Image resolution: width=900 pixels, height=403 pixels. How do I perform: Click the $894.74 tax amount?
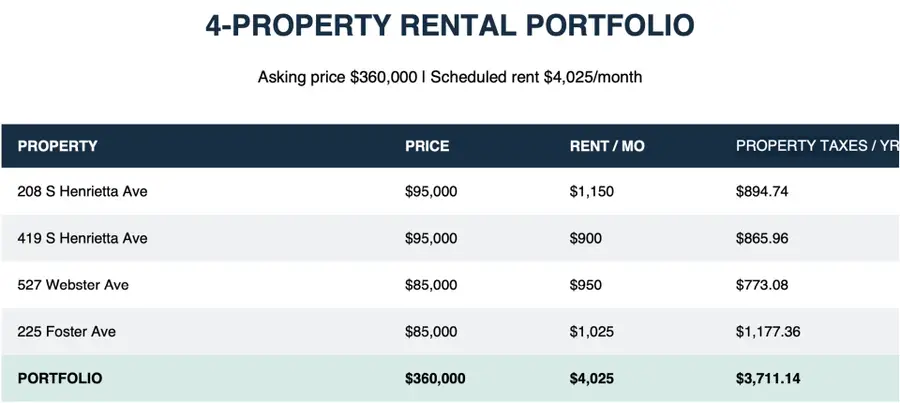coord(762,191)
